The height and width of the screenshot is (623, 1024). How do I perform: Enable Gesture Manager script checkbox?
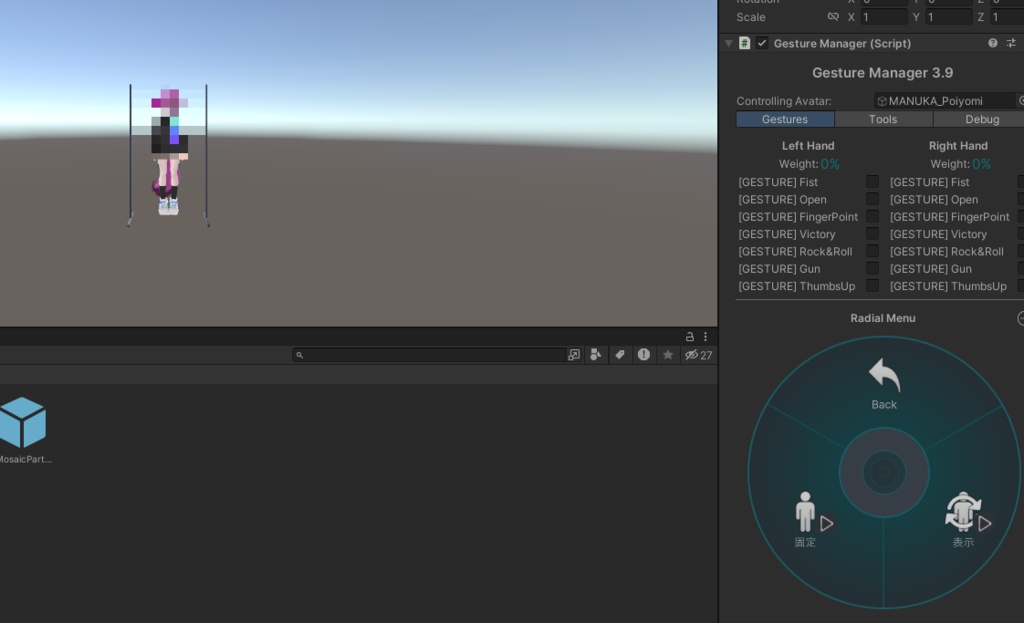tap(762, 43)
